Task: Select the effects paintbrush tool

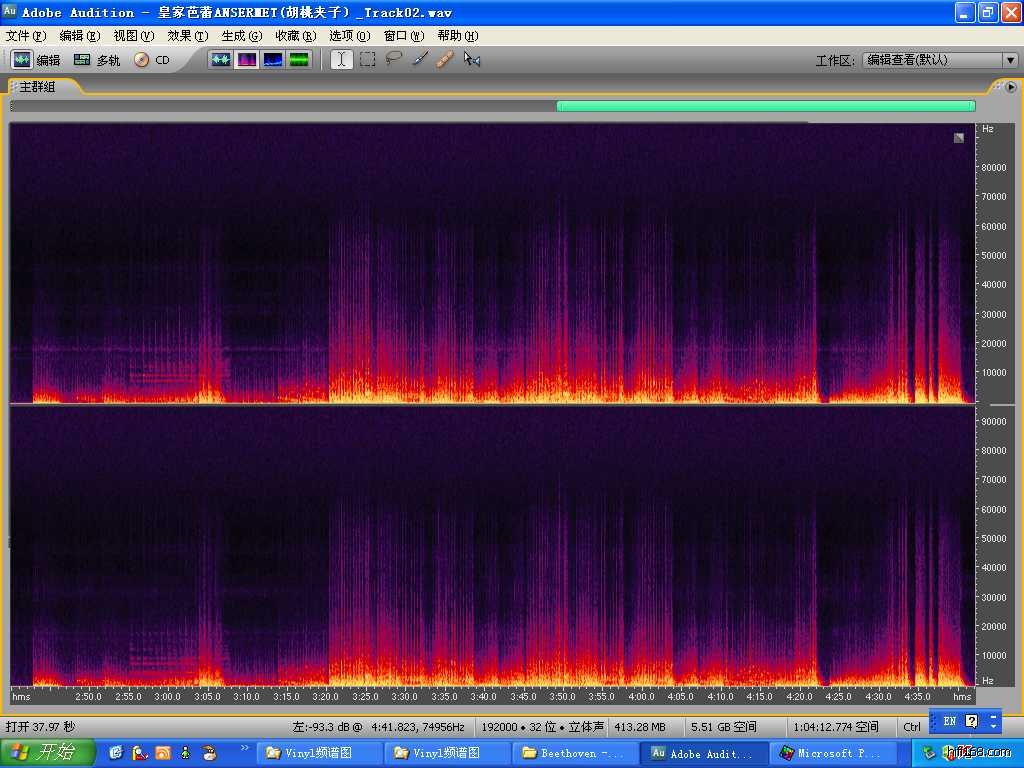Action: click(x=420, y=60)
